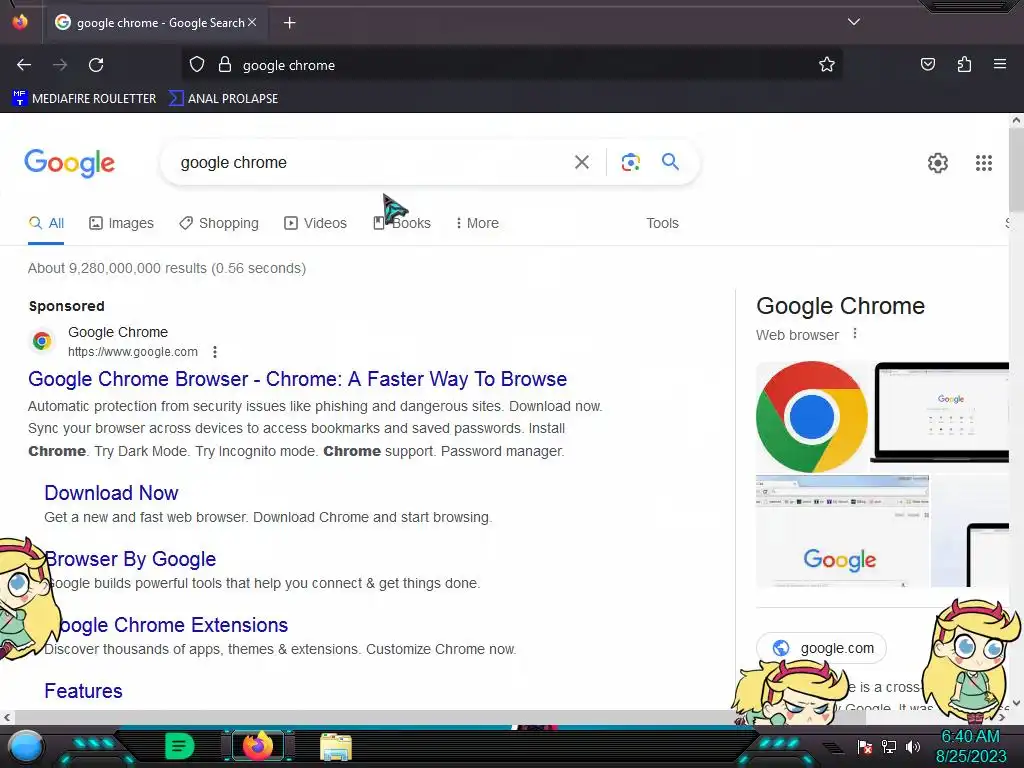The image size is (1024, 768).
Task: Close the Google Search tab
Action: coord(252,22)
